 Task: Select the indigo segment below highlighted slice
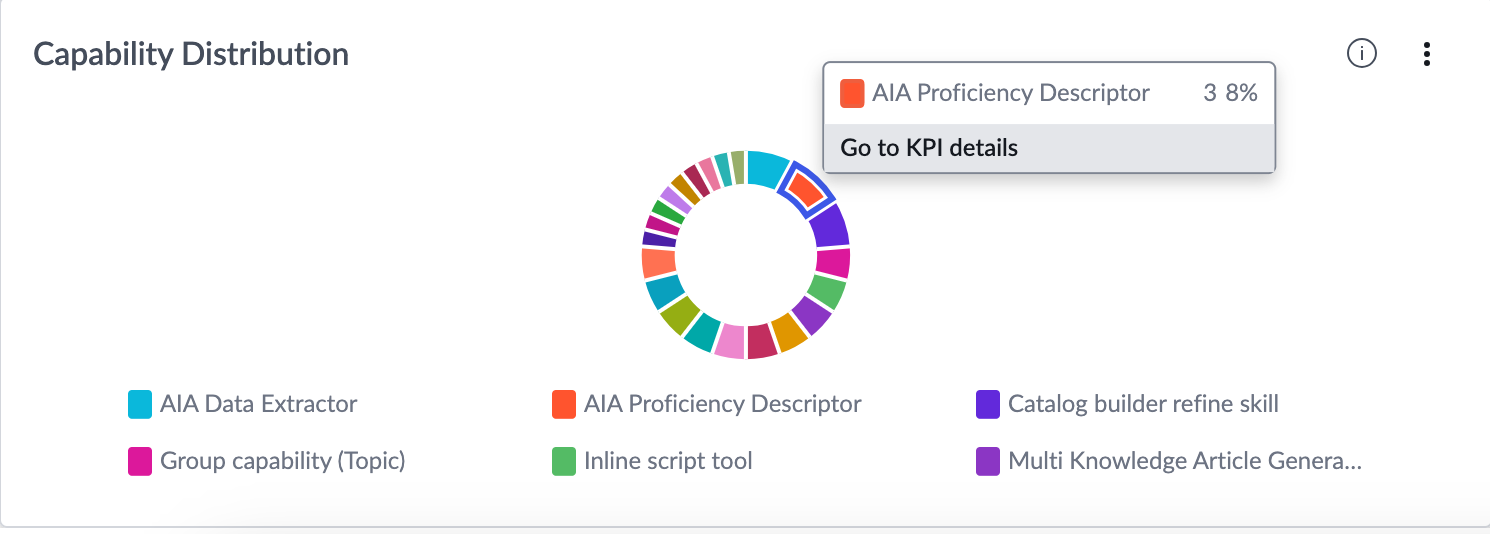click(x=829, y=226)
